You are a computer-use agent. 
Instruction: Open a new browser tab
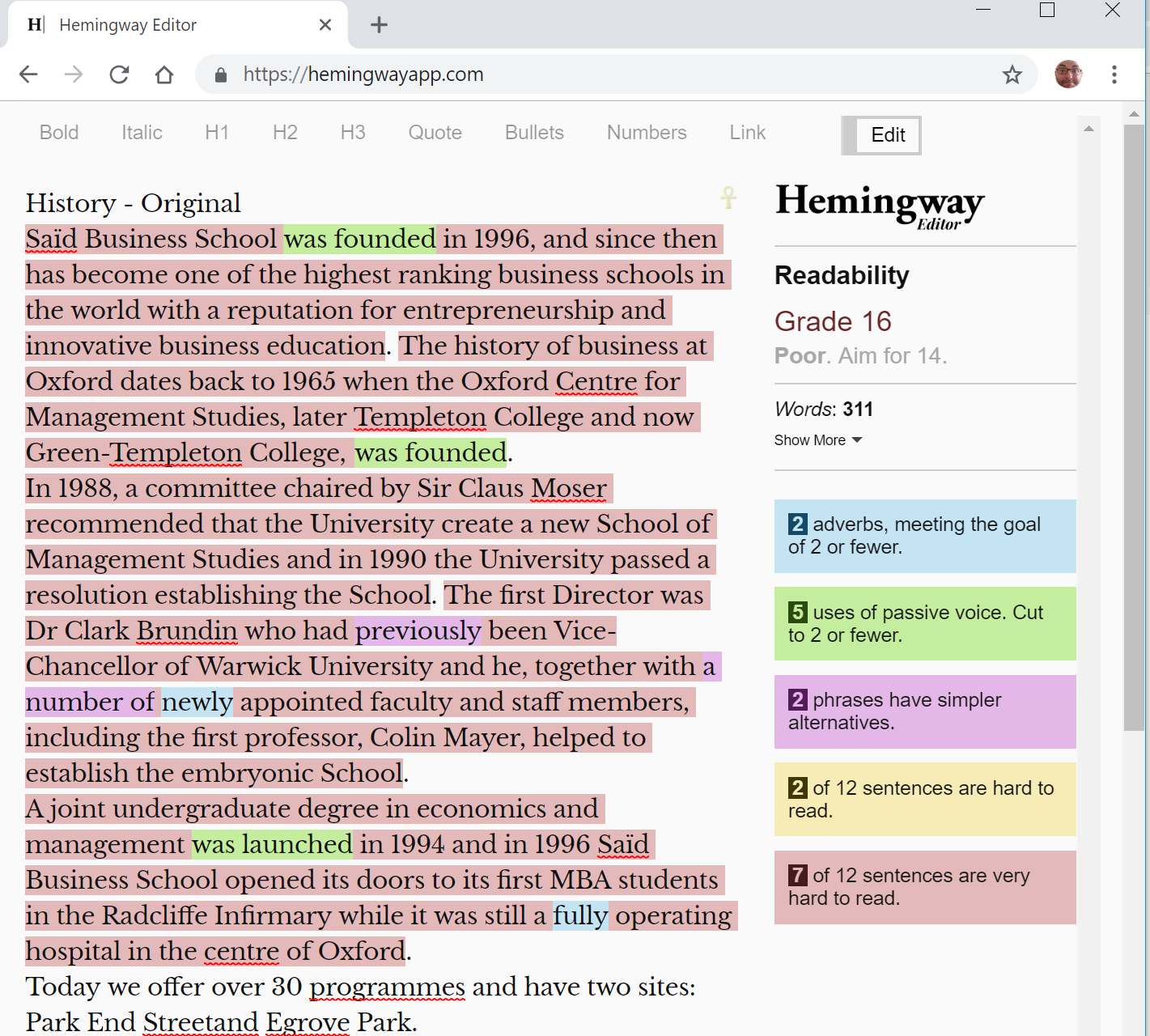[379, 25]
